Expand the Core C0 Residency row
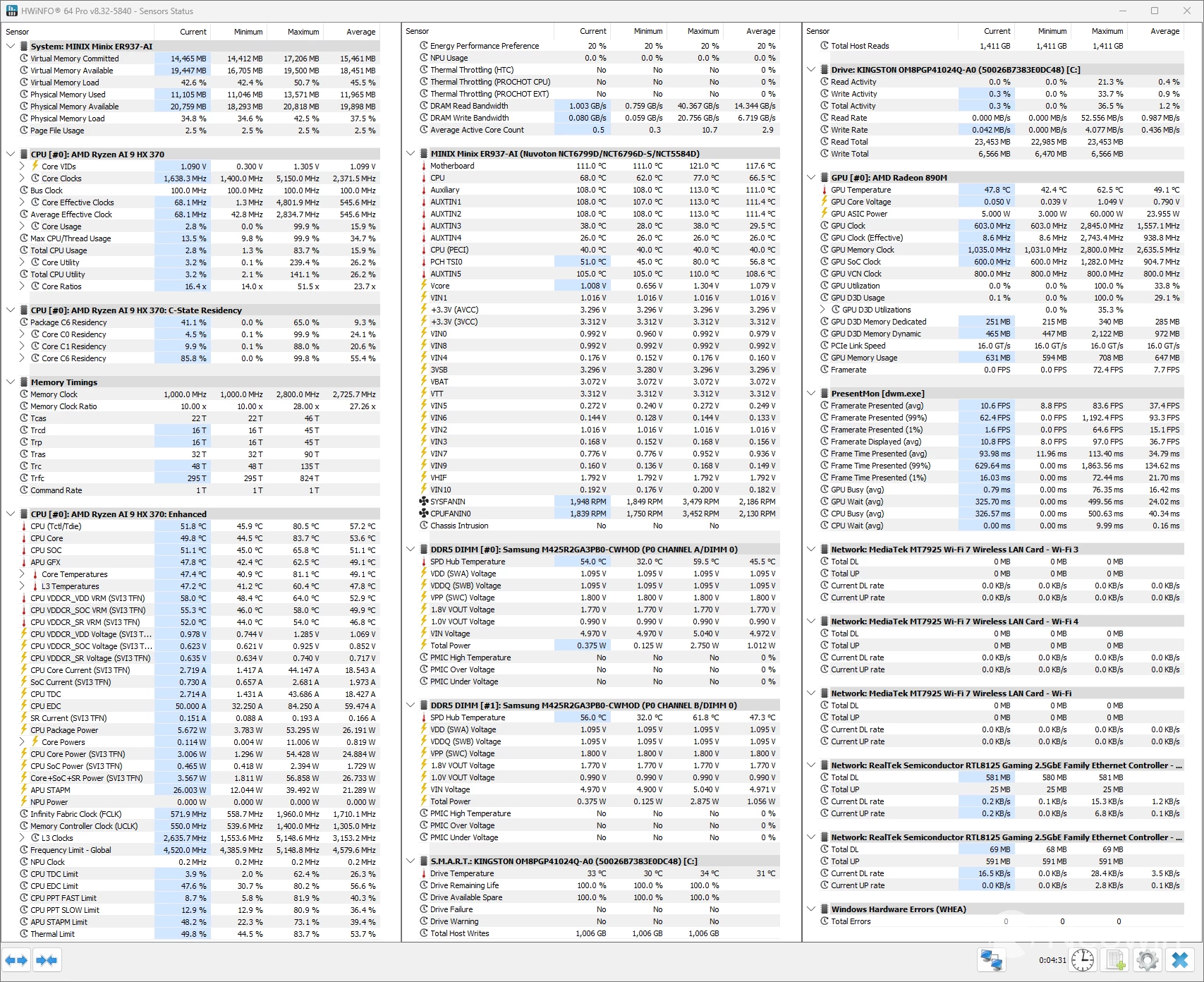Image resolution: width=1204 pixels, height=982 pixels. pyautogui.click(x=22, y=334)
